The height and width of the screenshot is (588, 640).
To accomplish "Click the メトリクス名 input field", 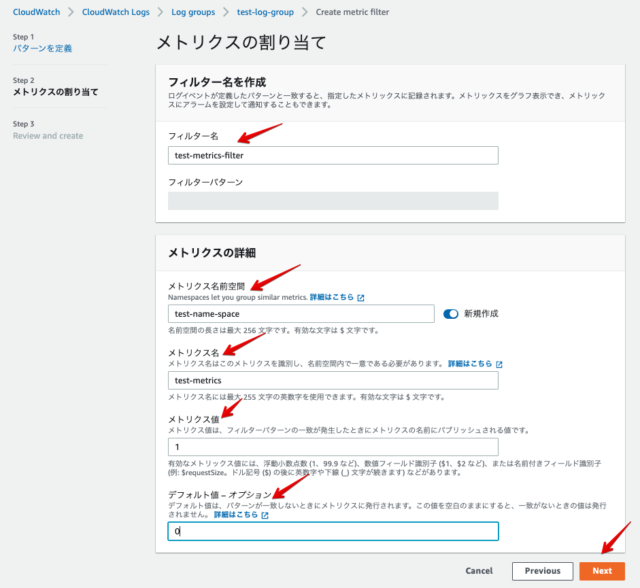I will coord(332,380).
